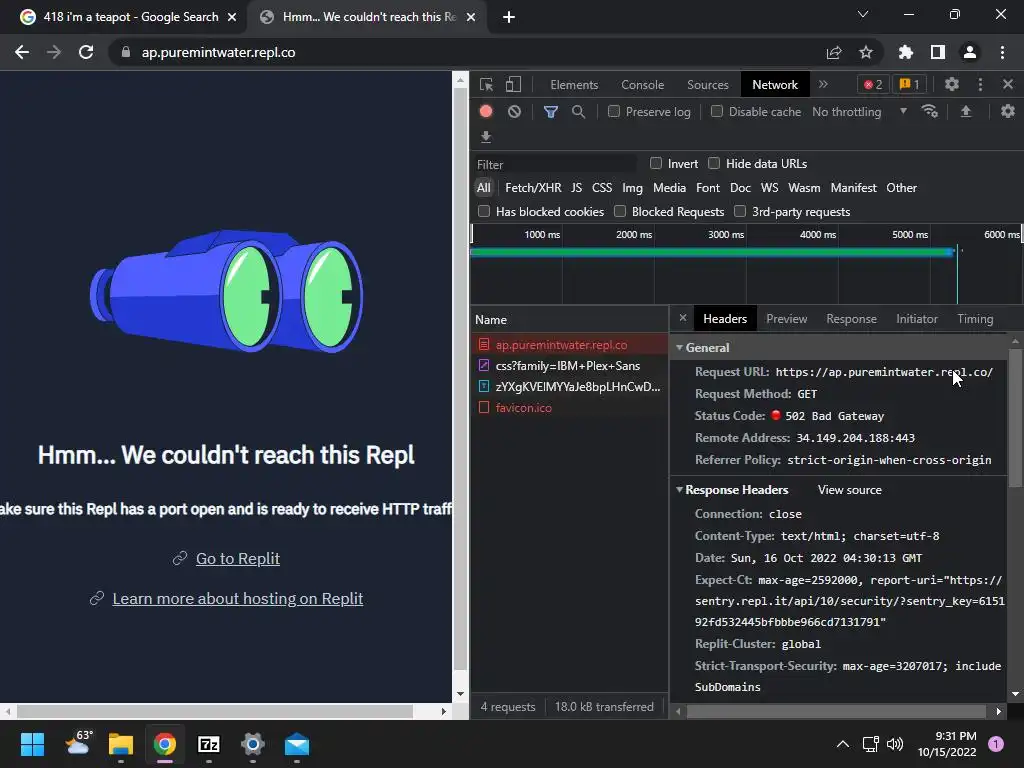Screen dimensions: 1024x768
Task: Go back to previous page
Action: pyautogui.click(x=22, y=52)
